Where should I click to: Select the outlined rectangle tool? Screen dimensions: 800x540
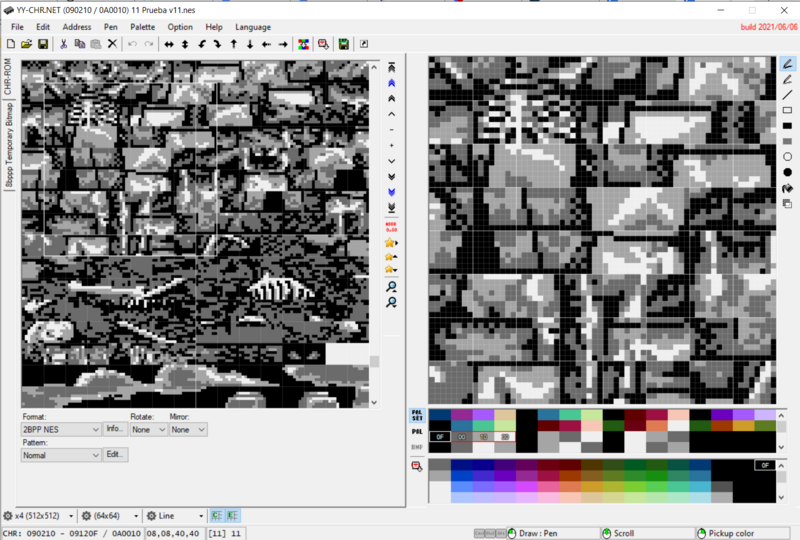tap(787, 110)
